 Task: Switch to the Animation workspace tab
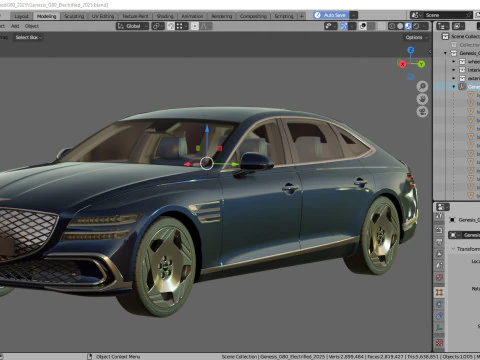pyautogui.click(x=192, y=16)
